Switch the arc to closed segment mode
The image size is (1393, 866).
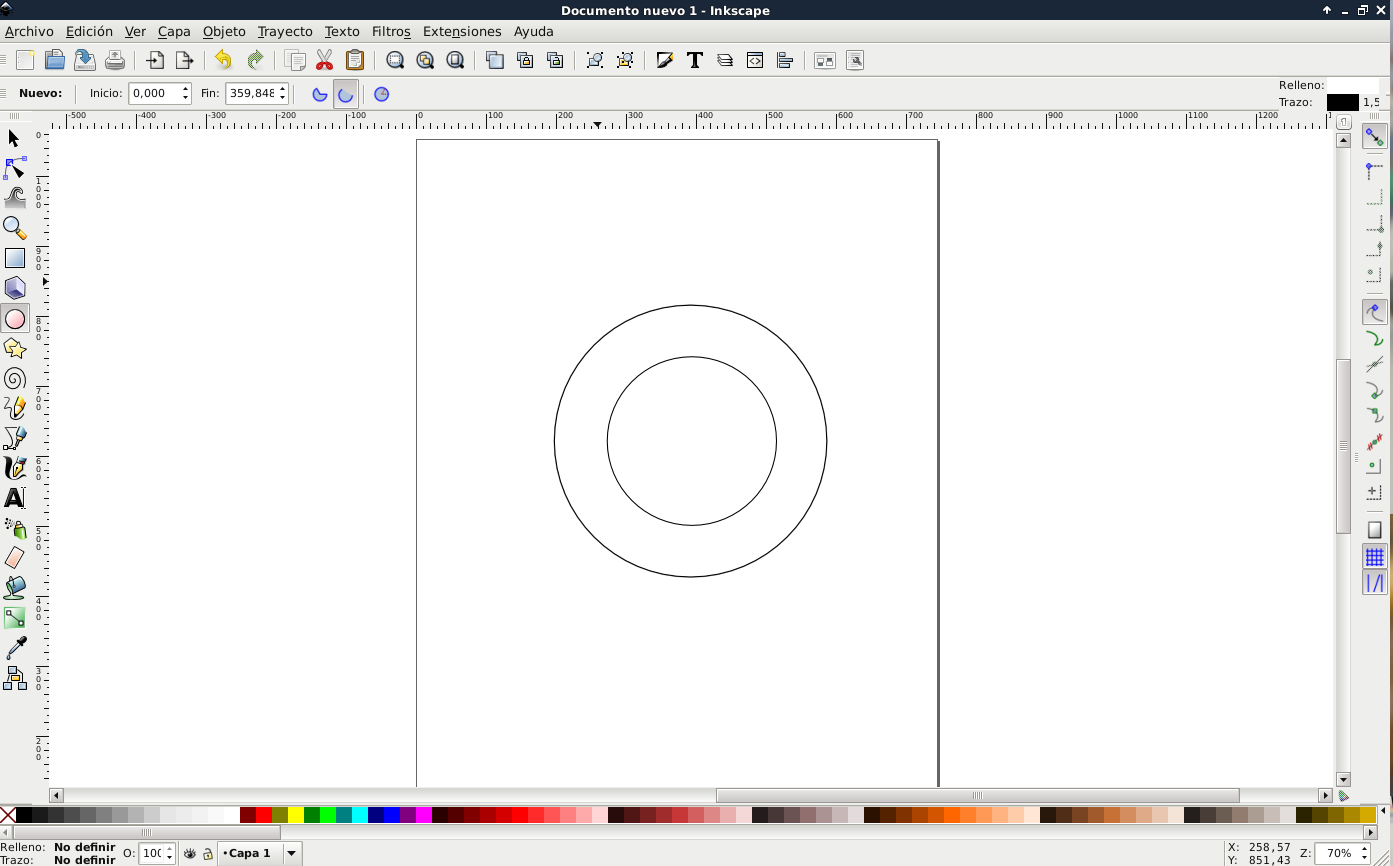point(320,94)
